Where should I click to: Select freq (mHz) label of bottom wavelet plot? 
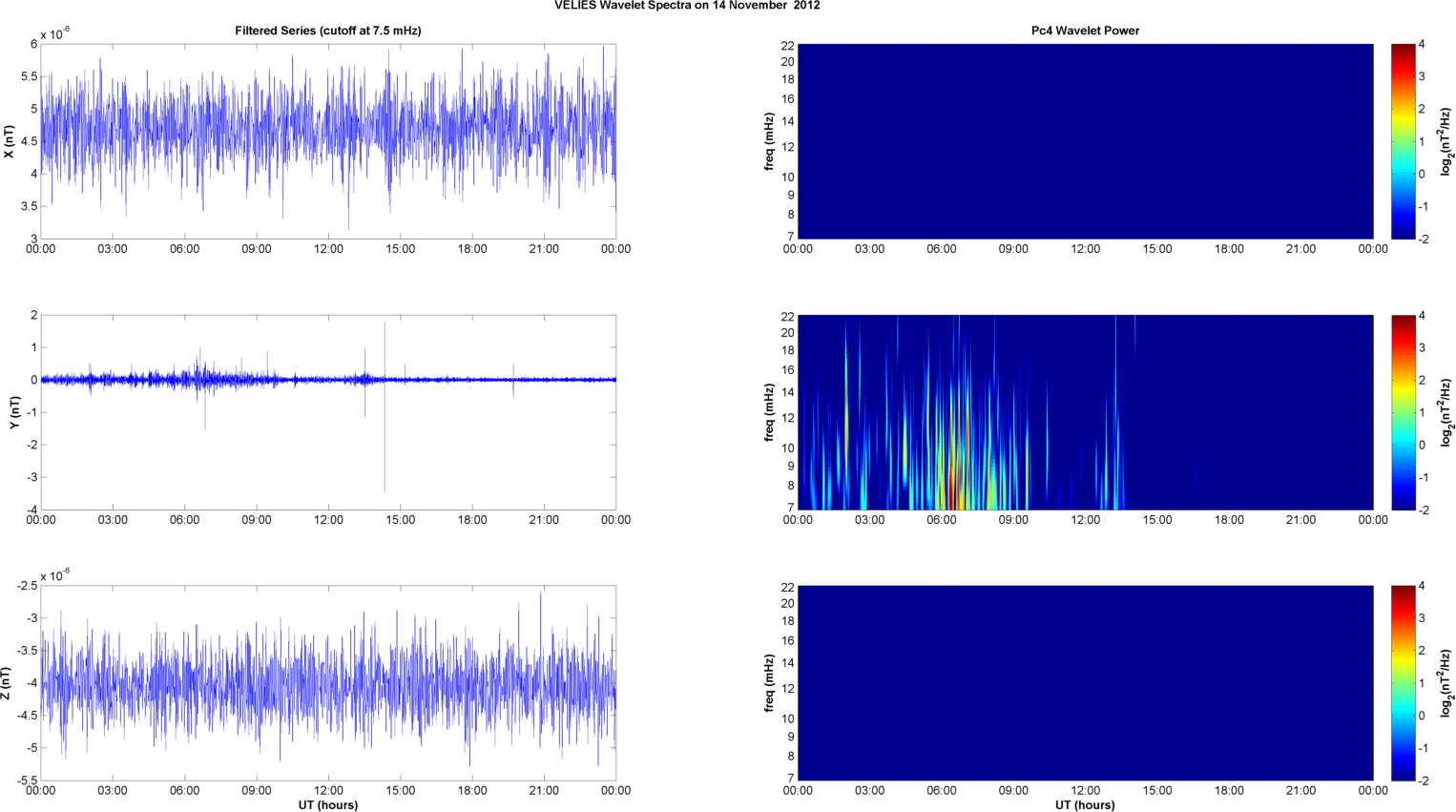769,683
